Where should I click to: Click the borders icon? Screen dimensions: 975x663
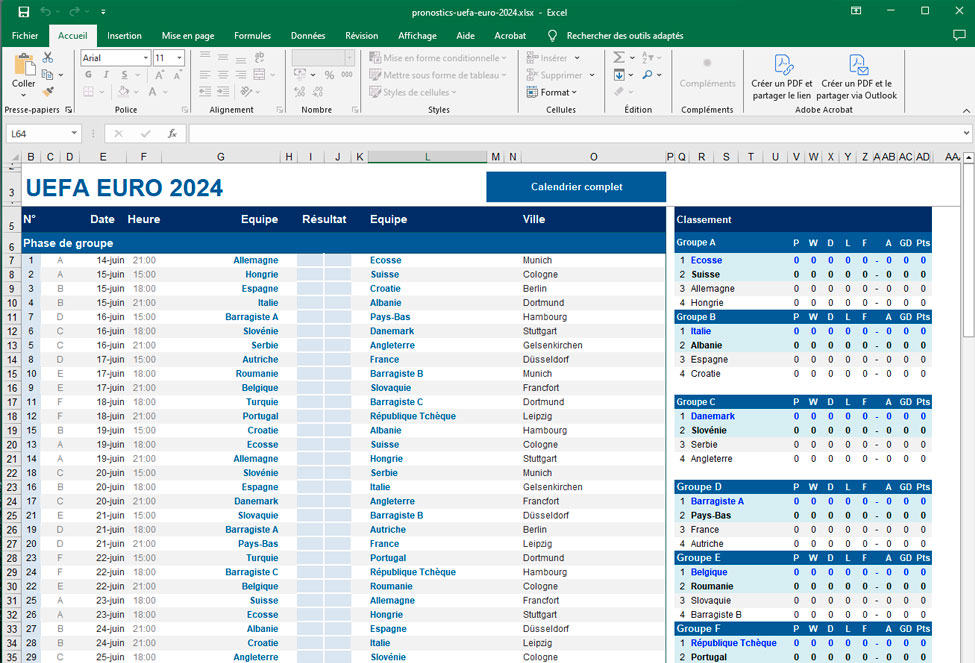88,92
